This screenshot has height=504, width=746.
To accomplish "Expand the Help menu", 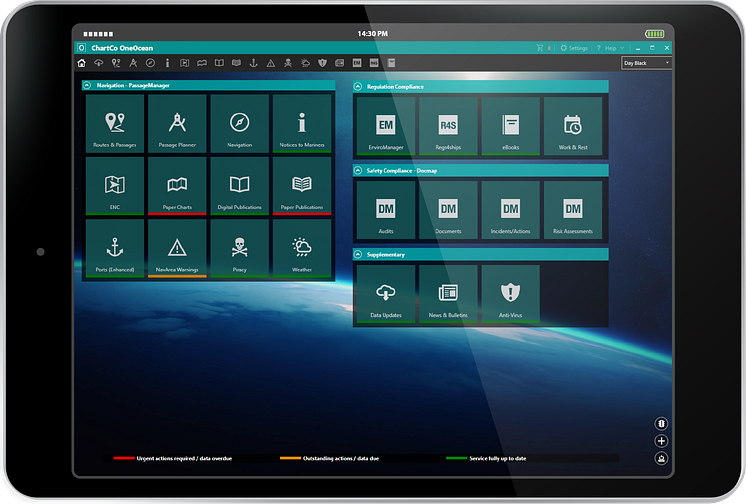I will pyautogui.click(x=611, y=48).
